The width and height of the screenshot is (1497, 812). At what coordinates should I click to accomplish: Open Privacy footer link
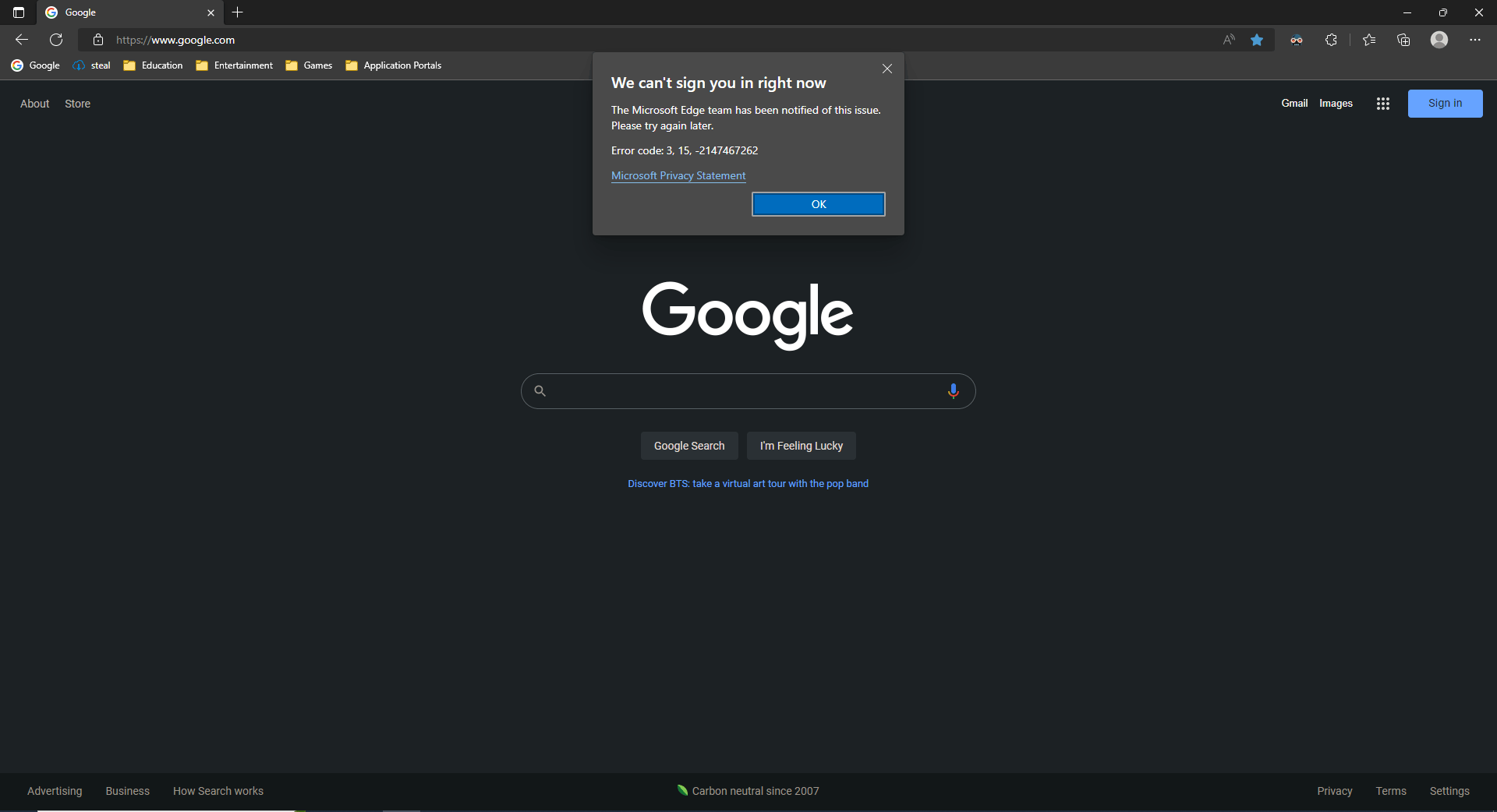(1335, 791)
